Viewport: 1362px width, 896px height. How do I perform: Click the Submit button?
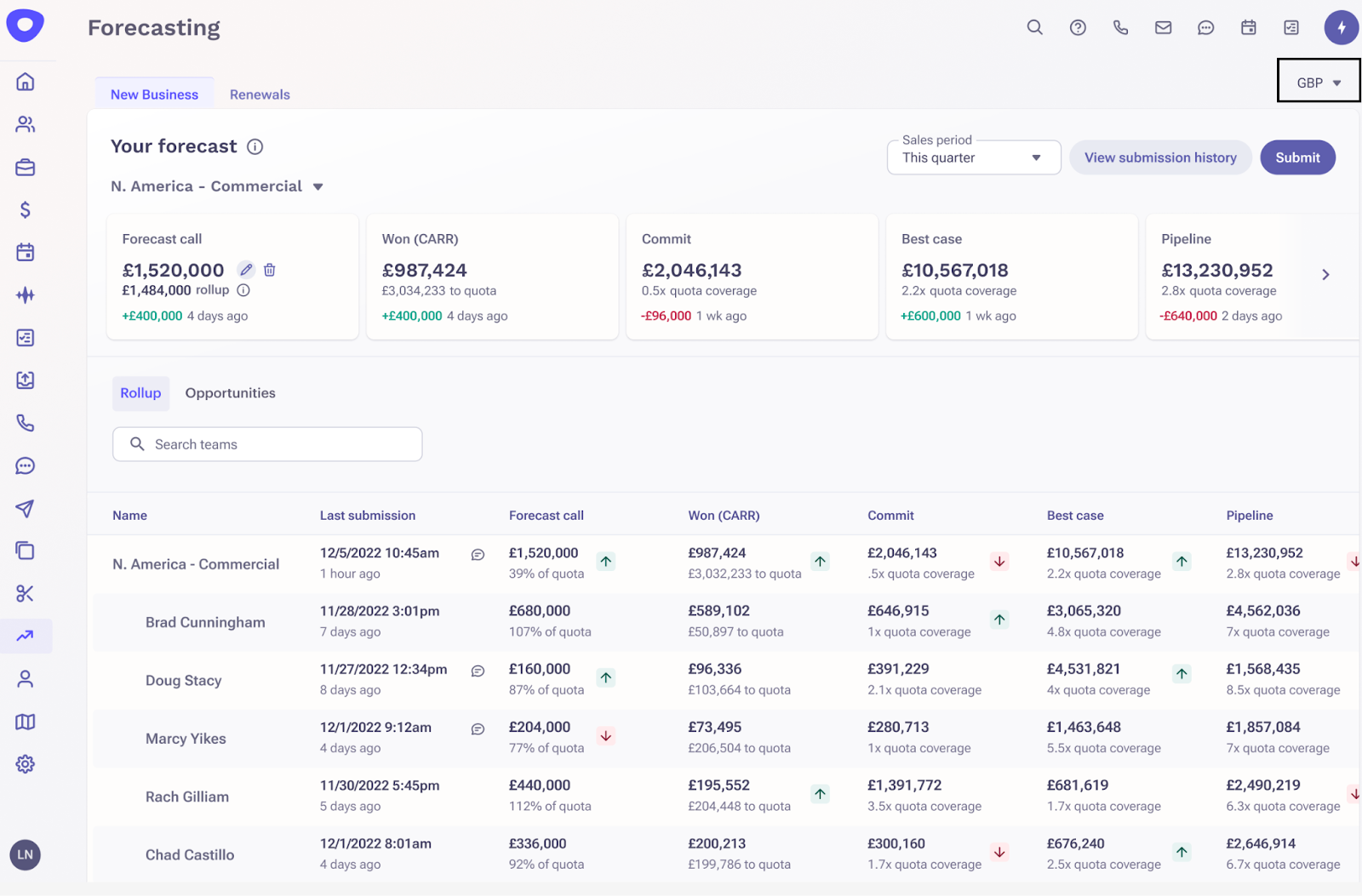point(1296,157)
